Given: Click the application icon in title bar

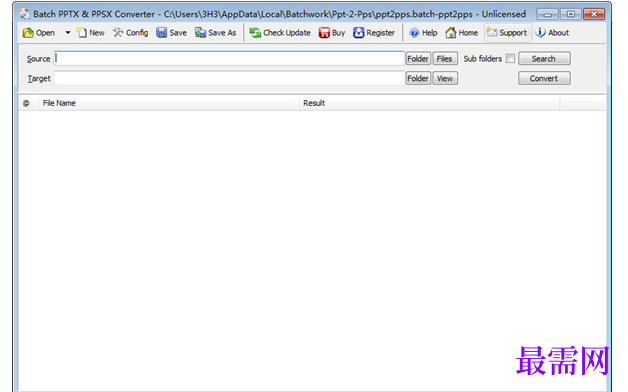Looking at the screenshot, I should [x=24, y=14].
